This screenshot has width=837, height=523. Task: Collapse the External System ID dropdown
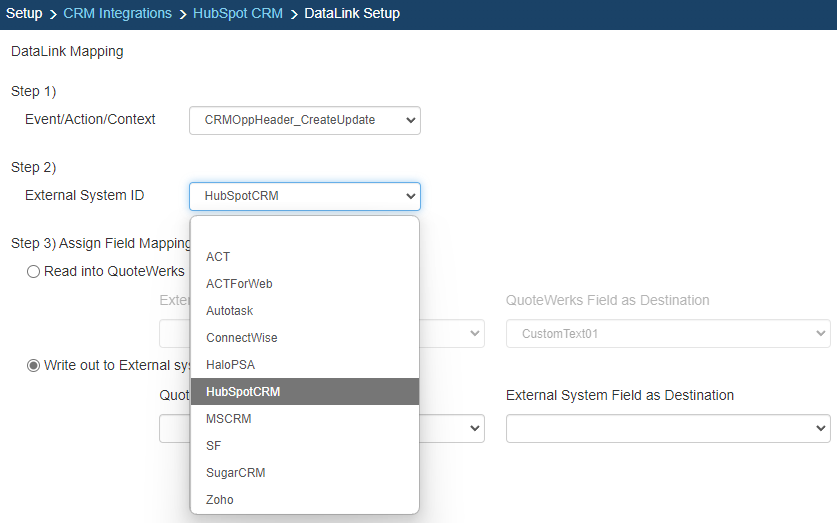(x=304, y=196)
